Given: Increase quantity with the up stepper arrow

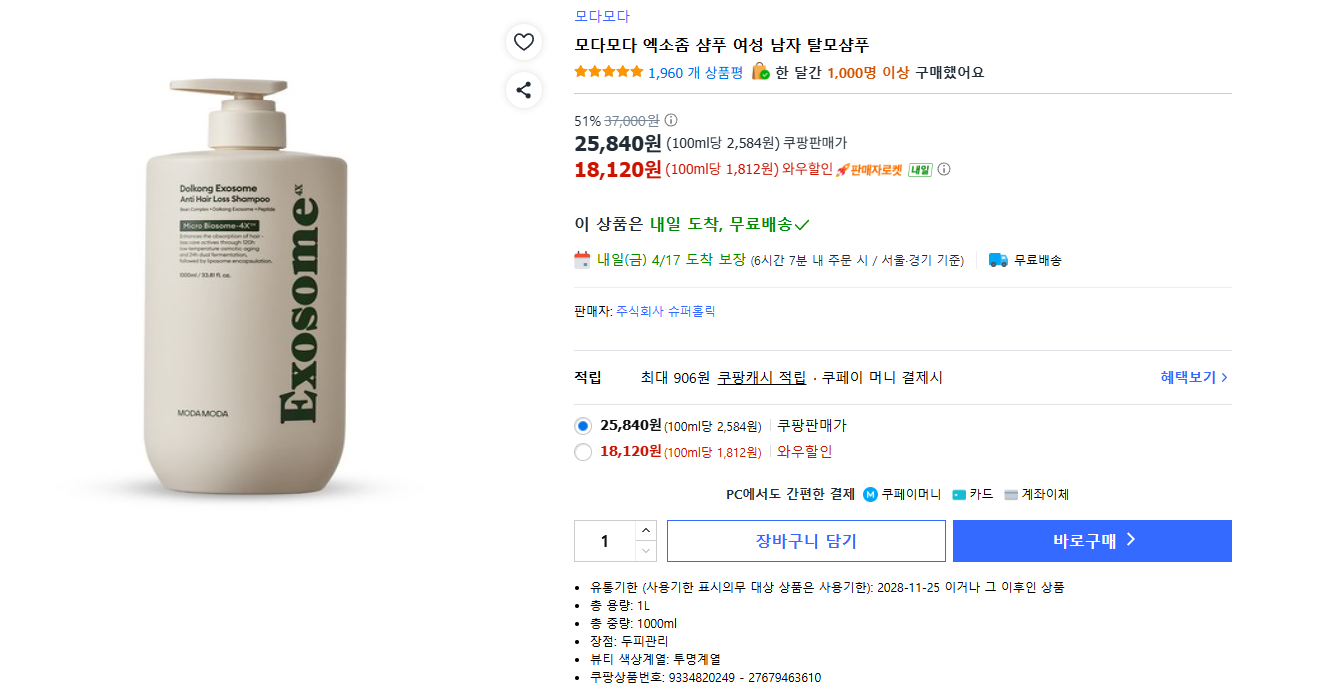Looking at the screenshot, I should [x=646, y=531].
